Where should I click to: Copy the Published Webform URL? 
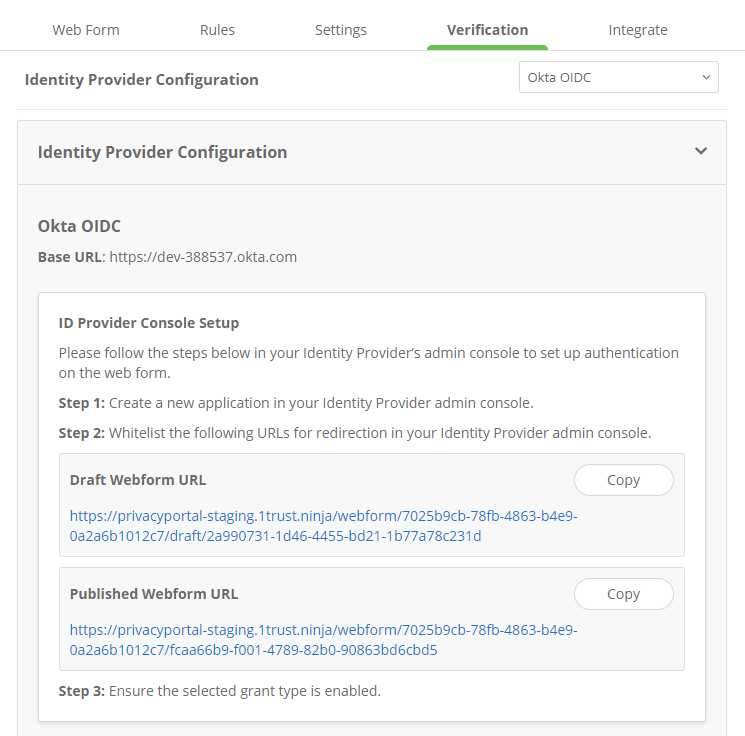tap(623, 594)
